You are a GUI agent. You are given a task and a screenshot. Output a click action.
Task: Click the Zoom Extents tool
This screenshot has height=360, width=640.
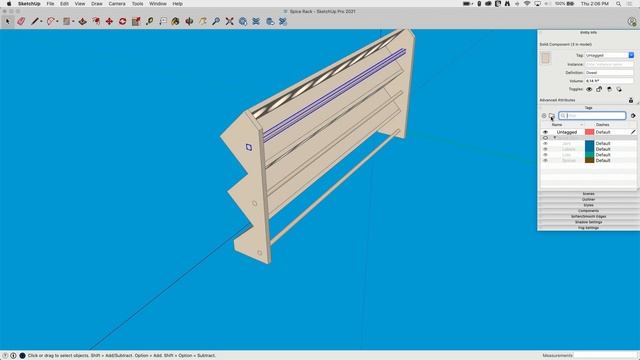tap(229, 21)
